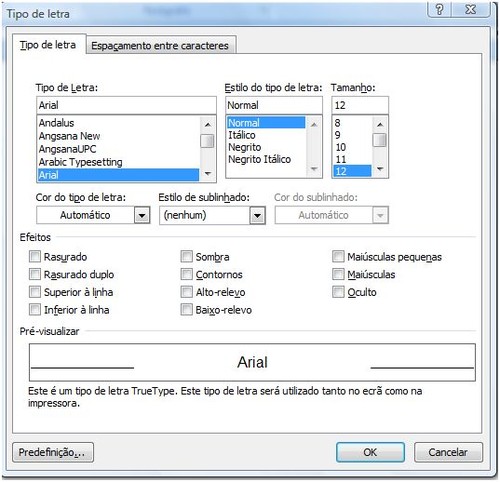Click the Tamanho input field
The width and height of the screenshot is (500, 482).
tap(360, 105)
